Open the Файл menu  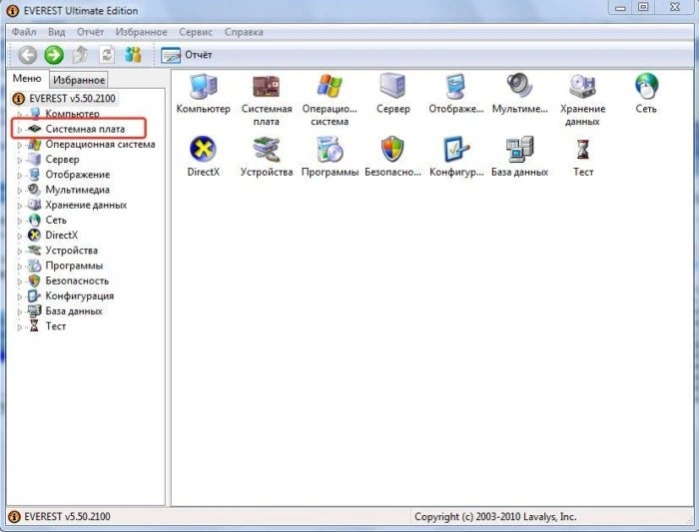24,32
